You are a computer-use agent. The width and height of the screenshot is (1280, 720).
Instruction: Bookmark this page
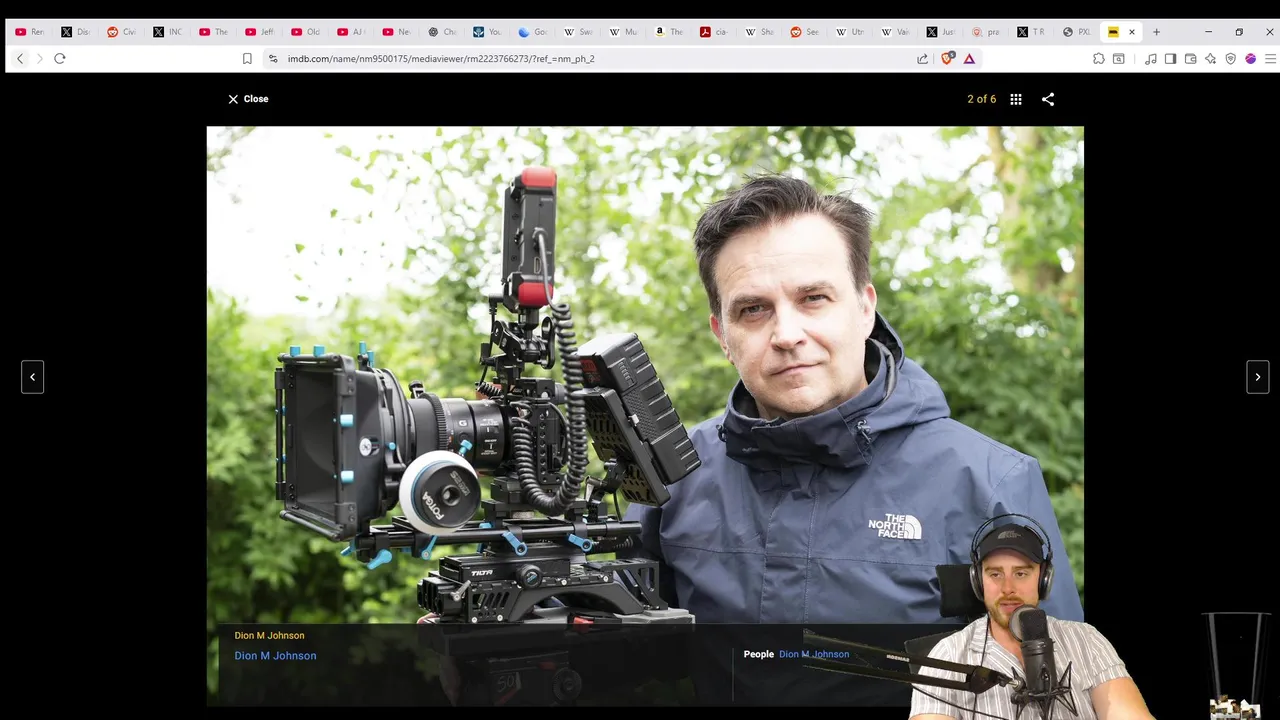point(247,59)
